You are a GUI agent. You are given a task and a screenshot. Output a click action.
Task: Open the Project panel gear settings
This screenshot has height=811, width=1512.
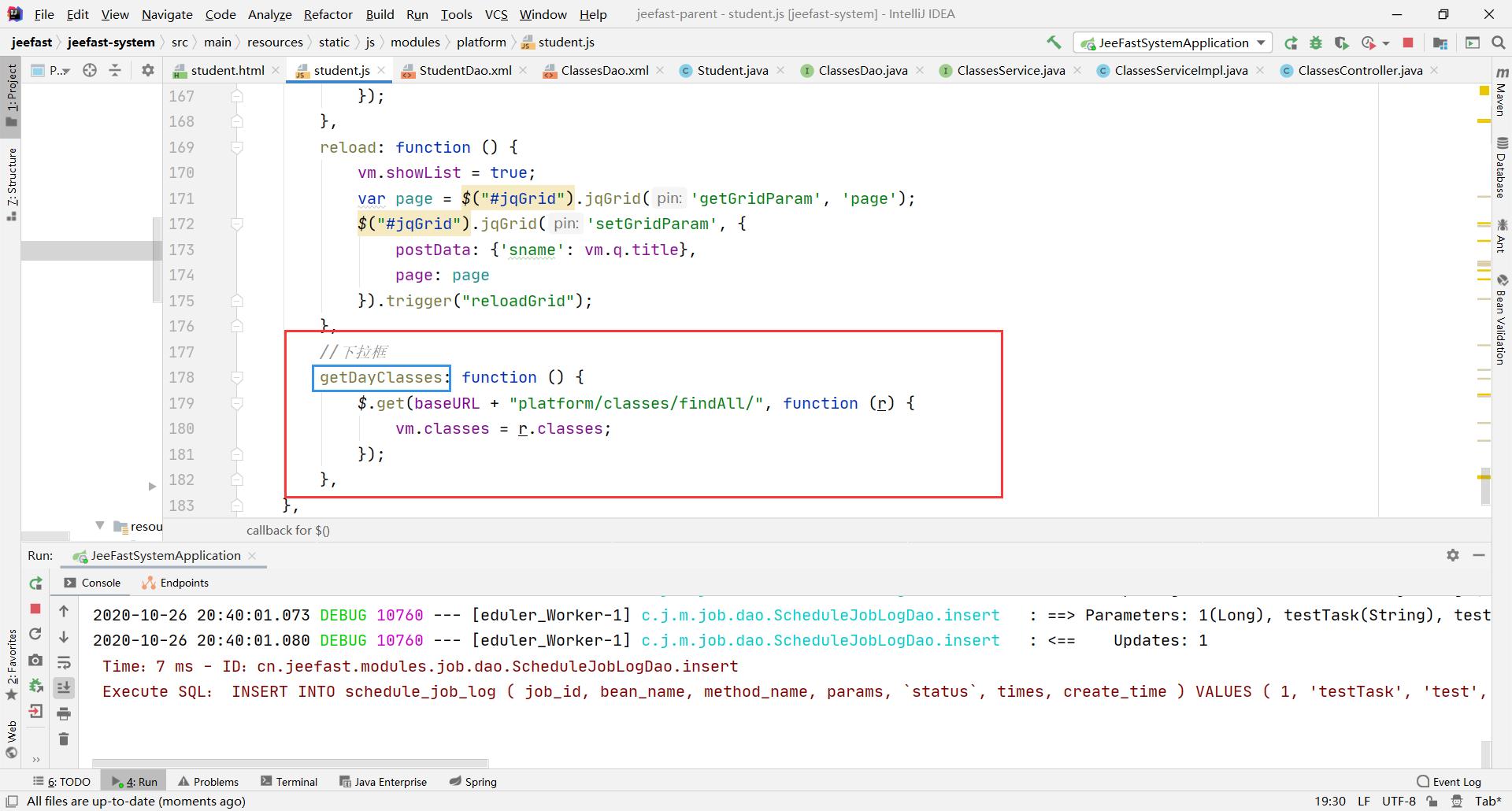tap(147, 70)
